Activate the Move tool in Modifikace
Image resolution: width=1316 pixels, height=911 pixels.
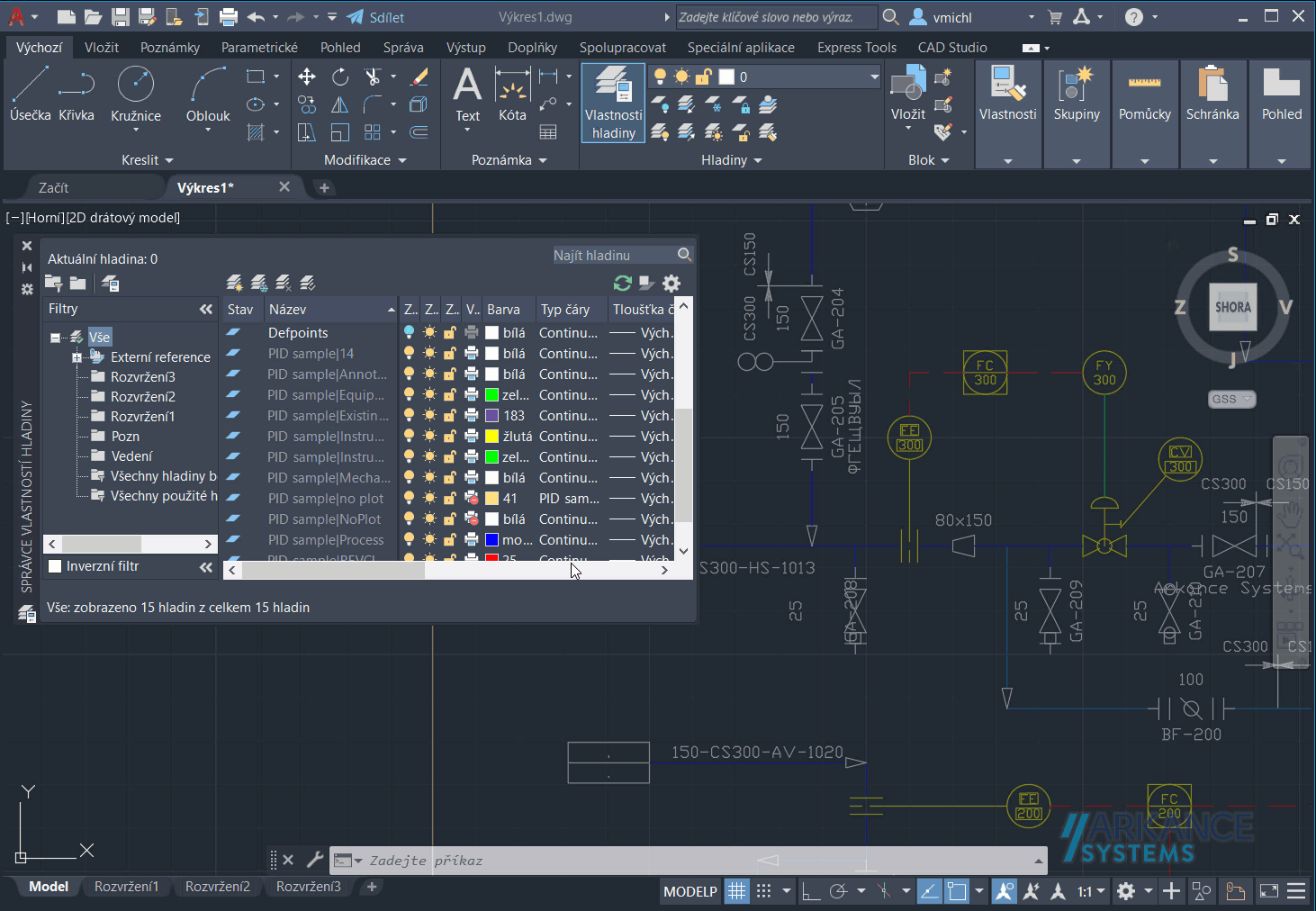click(x=307, y=77)
